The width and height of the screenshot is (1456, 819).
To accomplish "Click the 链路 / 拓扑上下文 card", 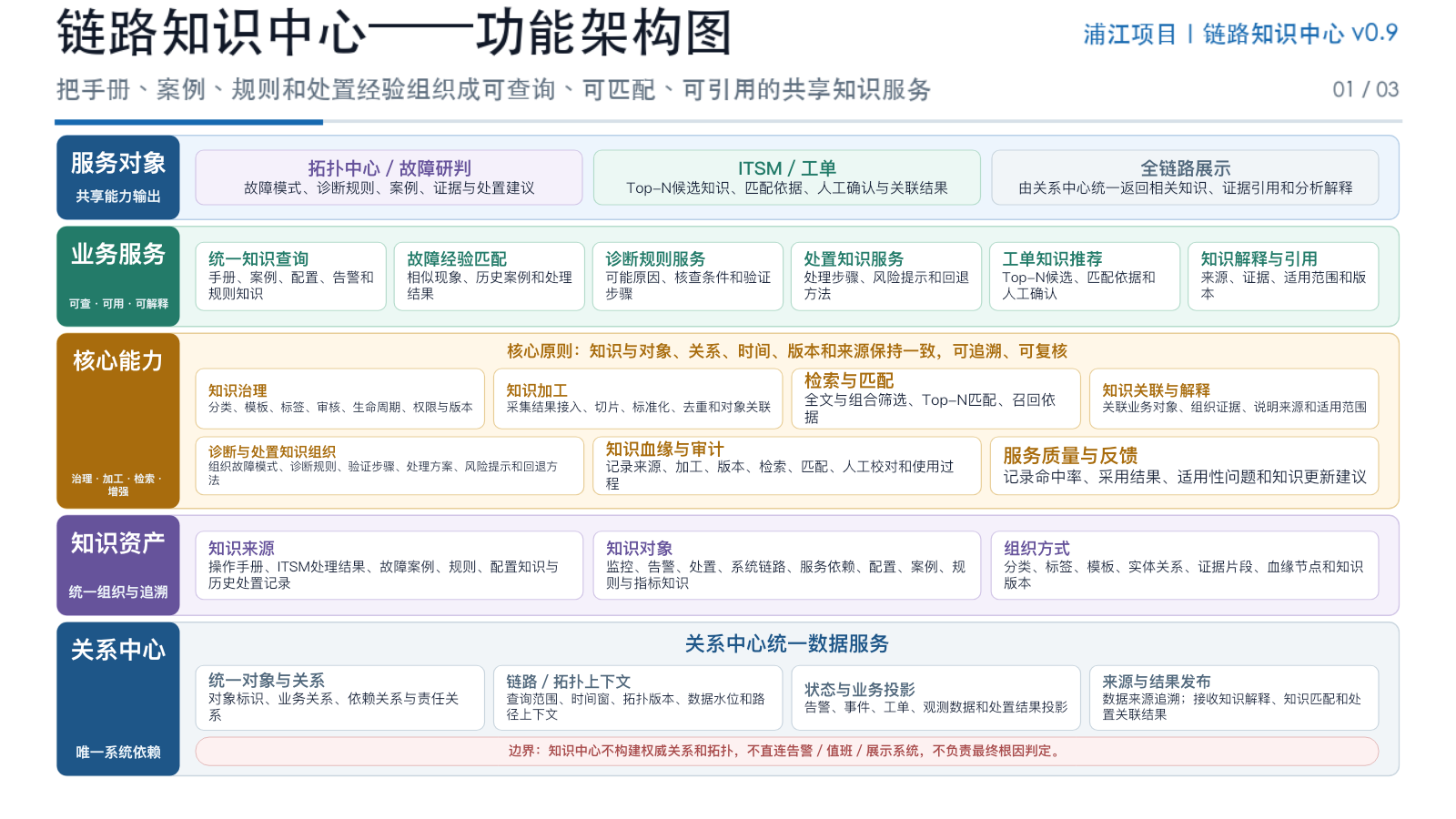I will tap(638, 698).
